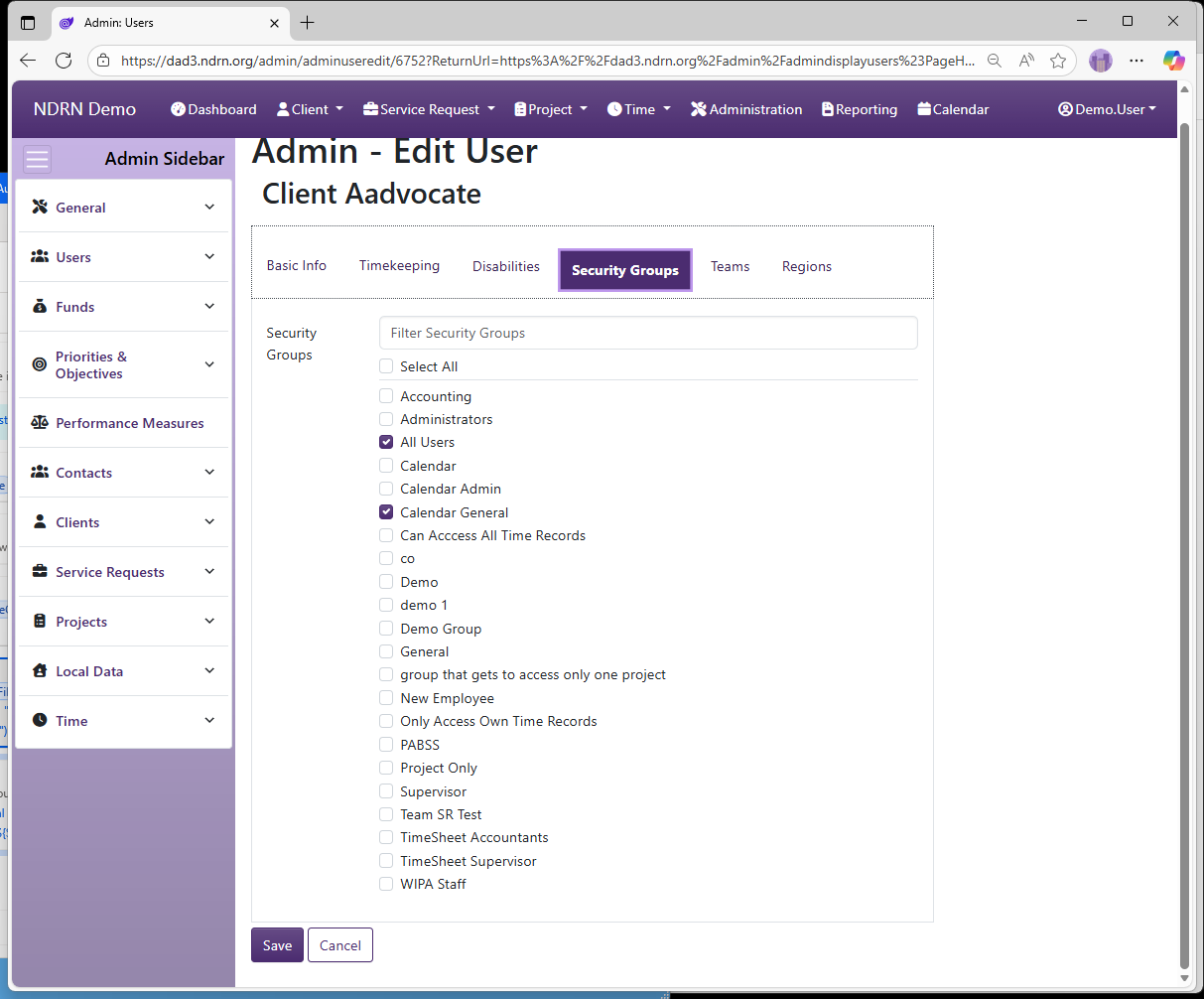Click the Administration tools icon in navbar

[699, 109]
